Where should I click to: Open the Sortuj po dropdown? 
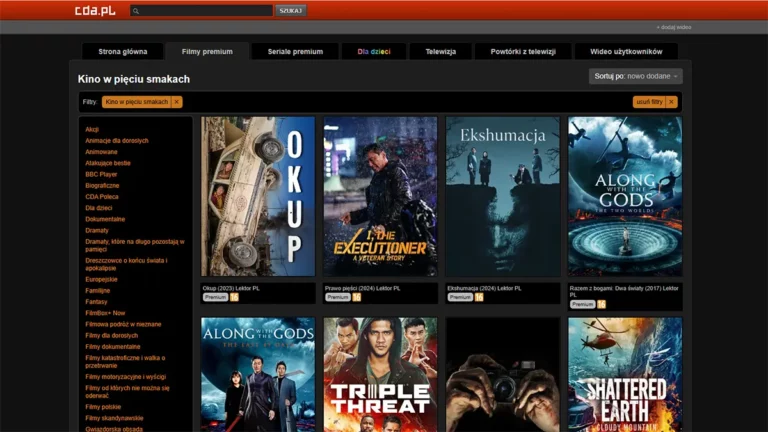point(635,76)
